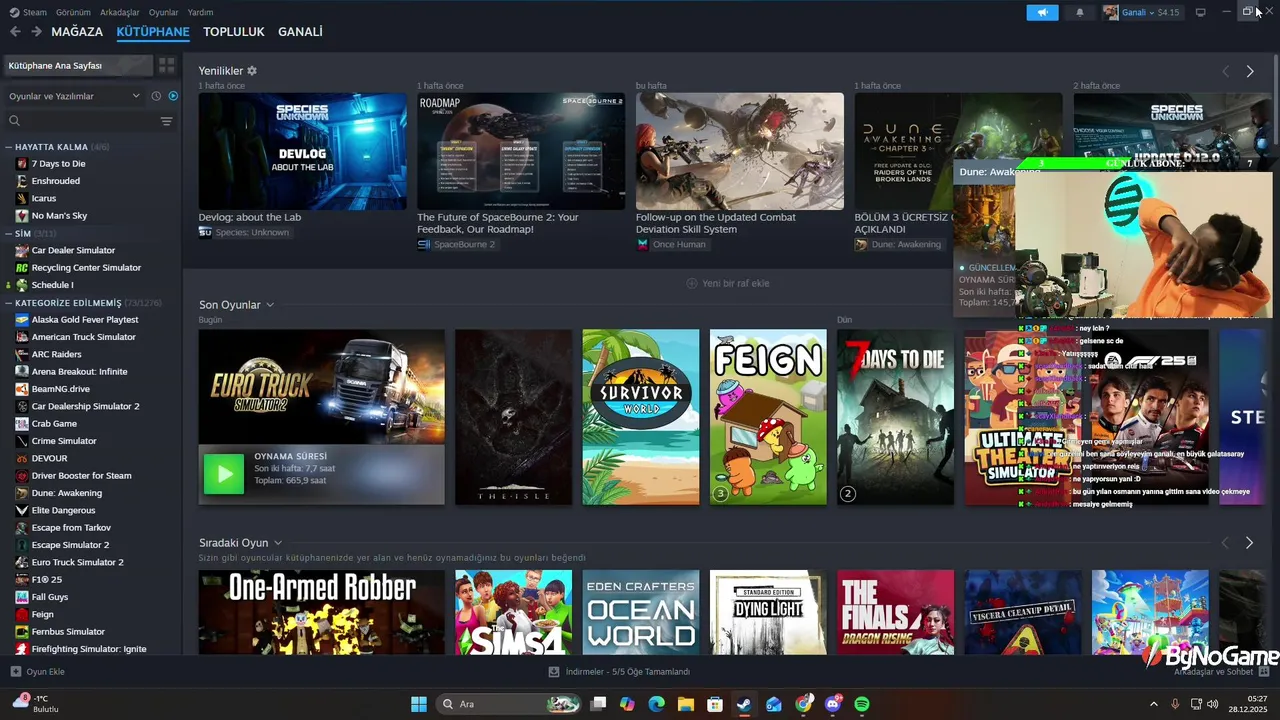This screenshot has height=720, width=1280.
Task: Open advanced filter options icon
Action: pos(166,121)
